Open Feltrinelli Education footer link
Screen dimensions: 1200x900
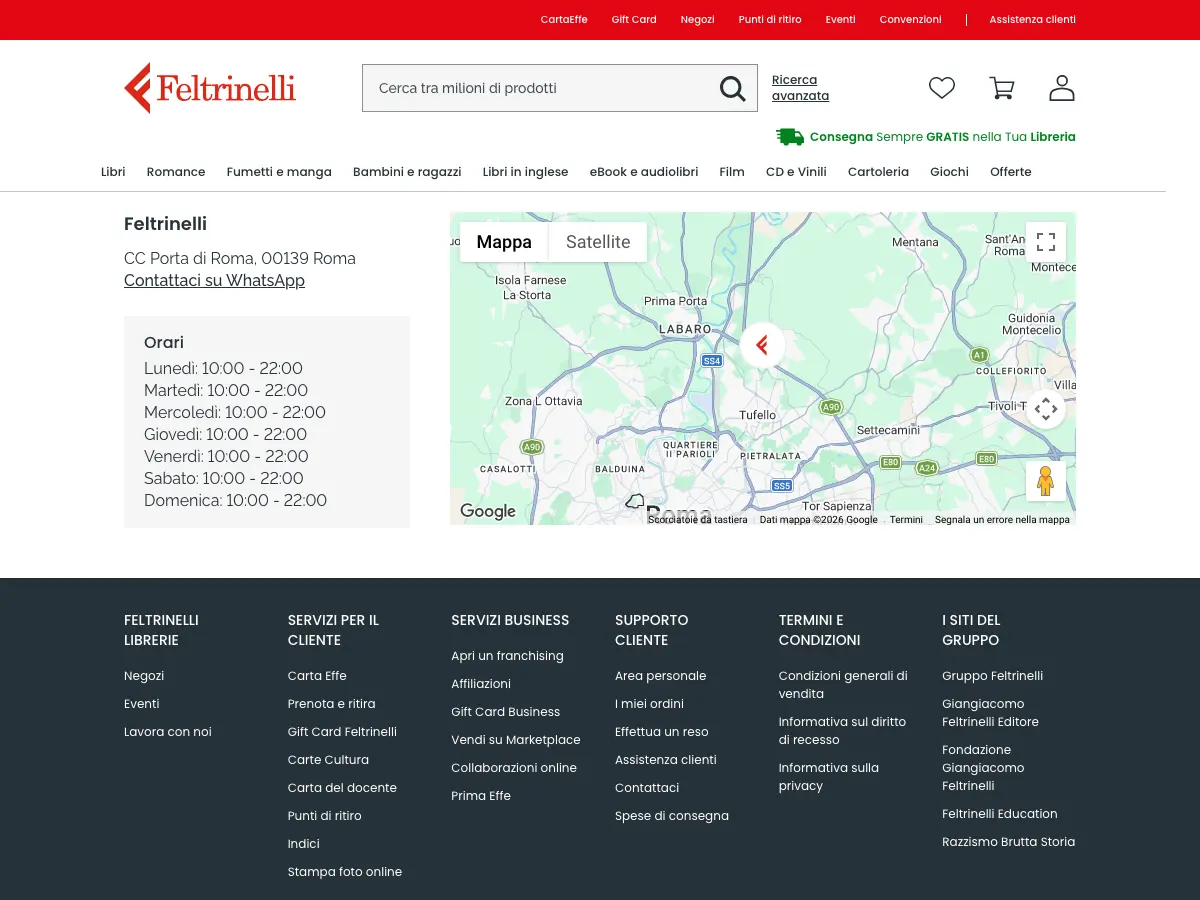pyautogui.click(x=999, y=814)
